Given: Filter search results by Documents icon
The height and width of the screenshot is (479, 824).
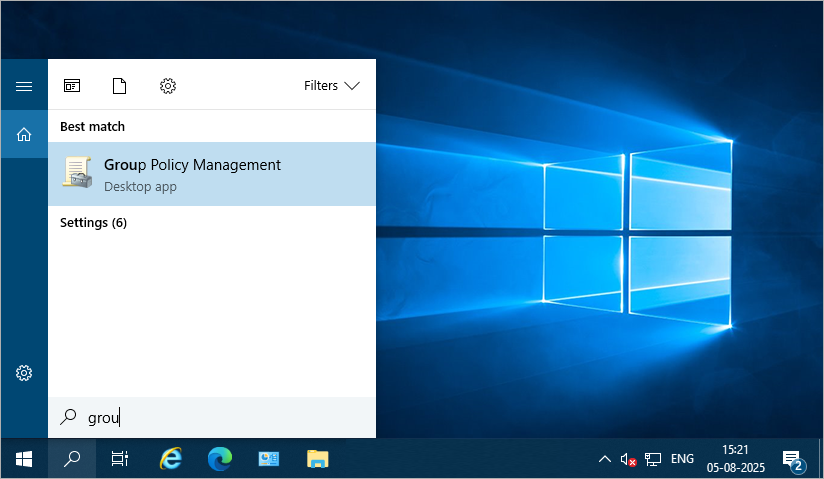Looking at the screenshot, I should pyautogui.click(x=120, y=86).
